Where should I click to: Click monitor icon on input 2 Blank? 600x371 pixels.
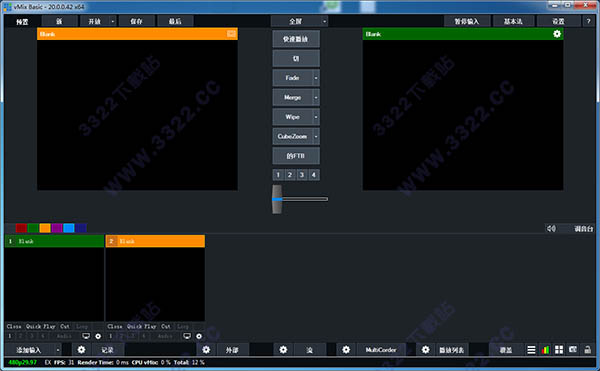pos(187,336)
